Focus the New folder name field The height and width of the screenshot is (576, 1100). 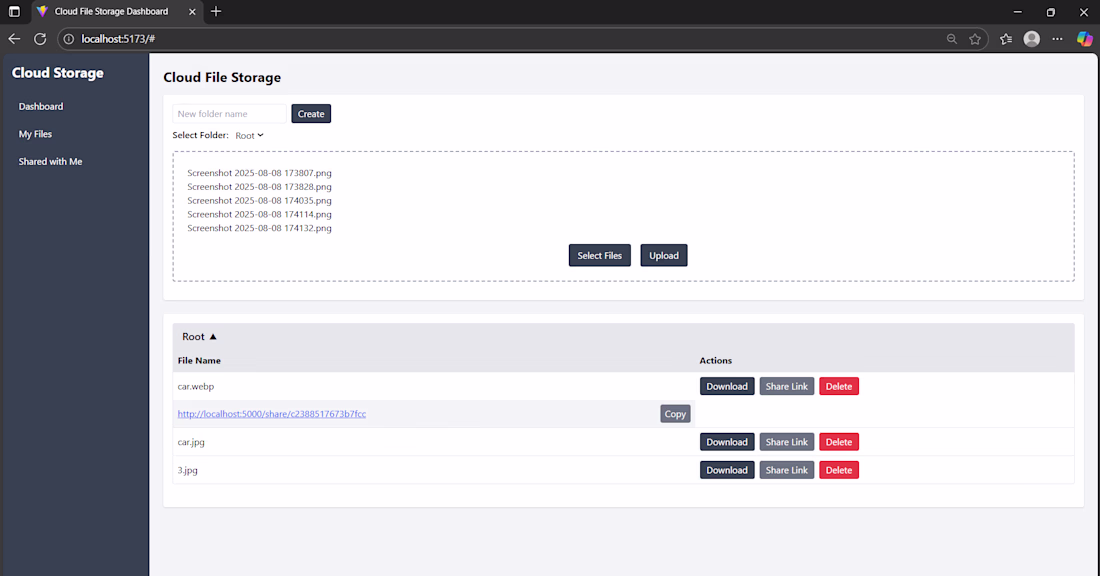coord(230,114)
